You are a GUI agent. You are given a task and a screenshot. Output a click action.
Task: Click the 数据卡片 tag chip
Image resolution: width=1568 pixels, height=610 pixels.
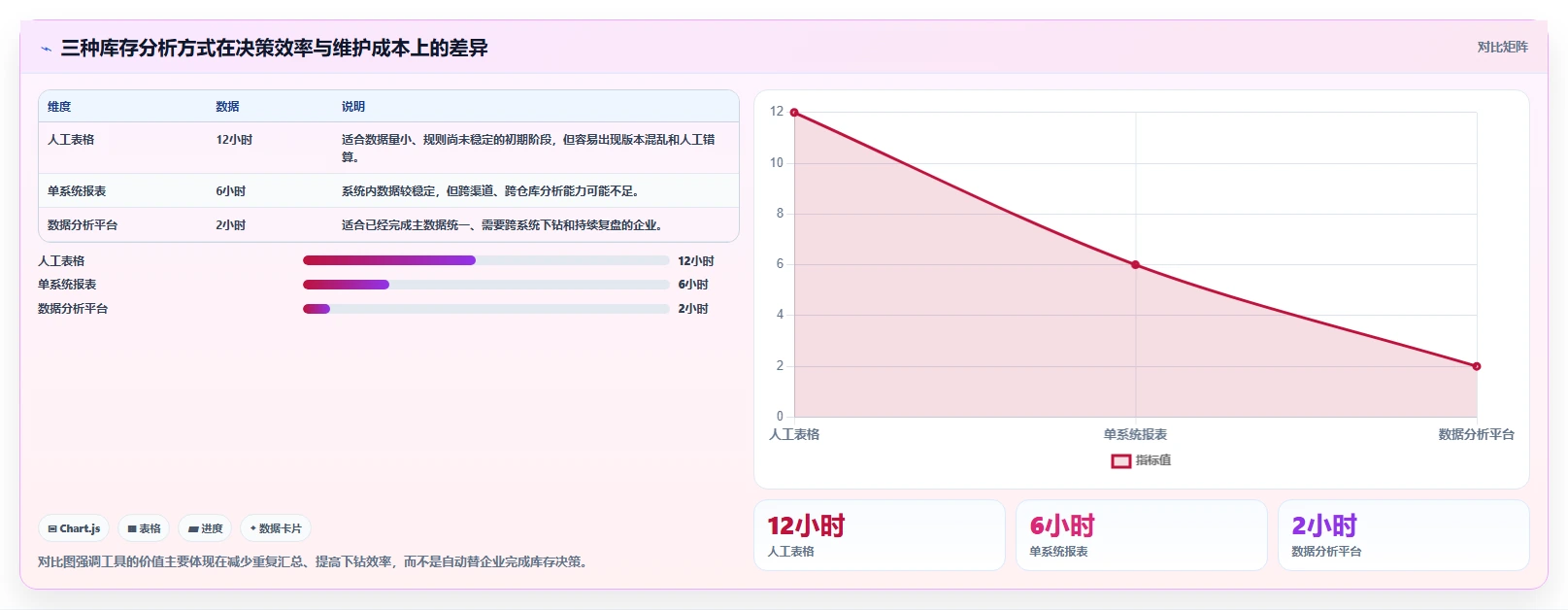pos(276,528)
